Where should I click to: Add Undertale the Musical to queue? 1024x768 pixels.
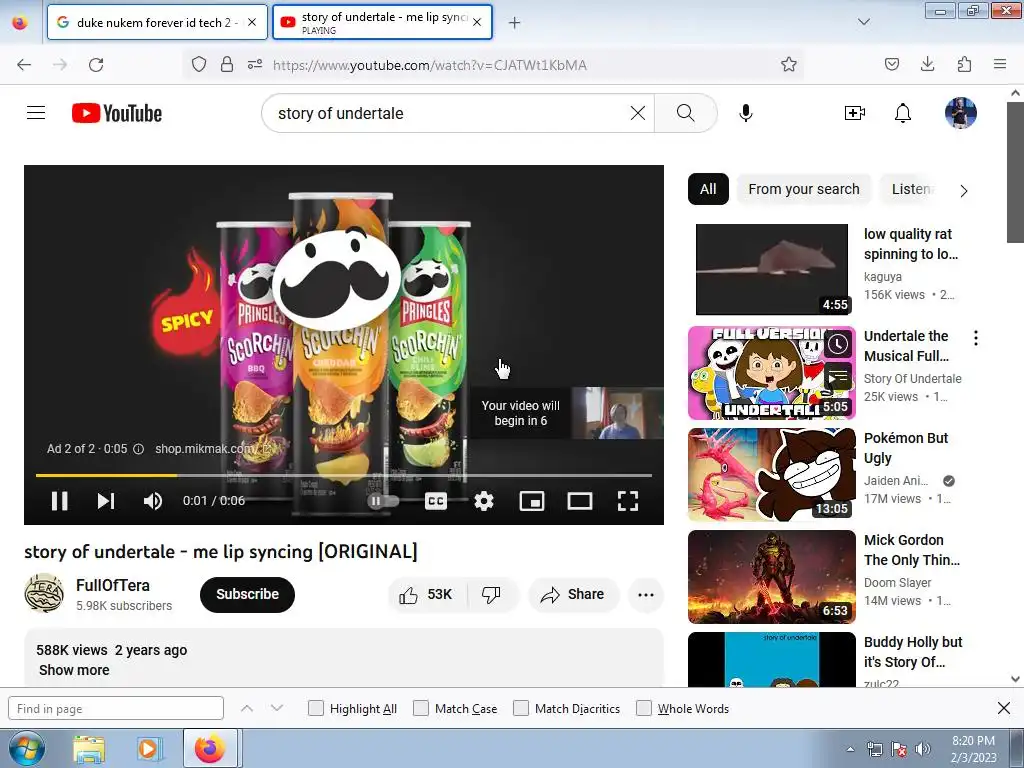pyautogui.click(x=838, y=377)
